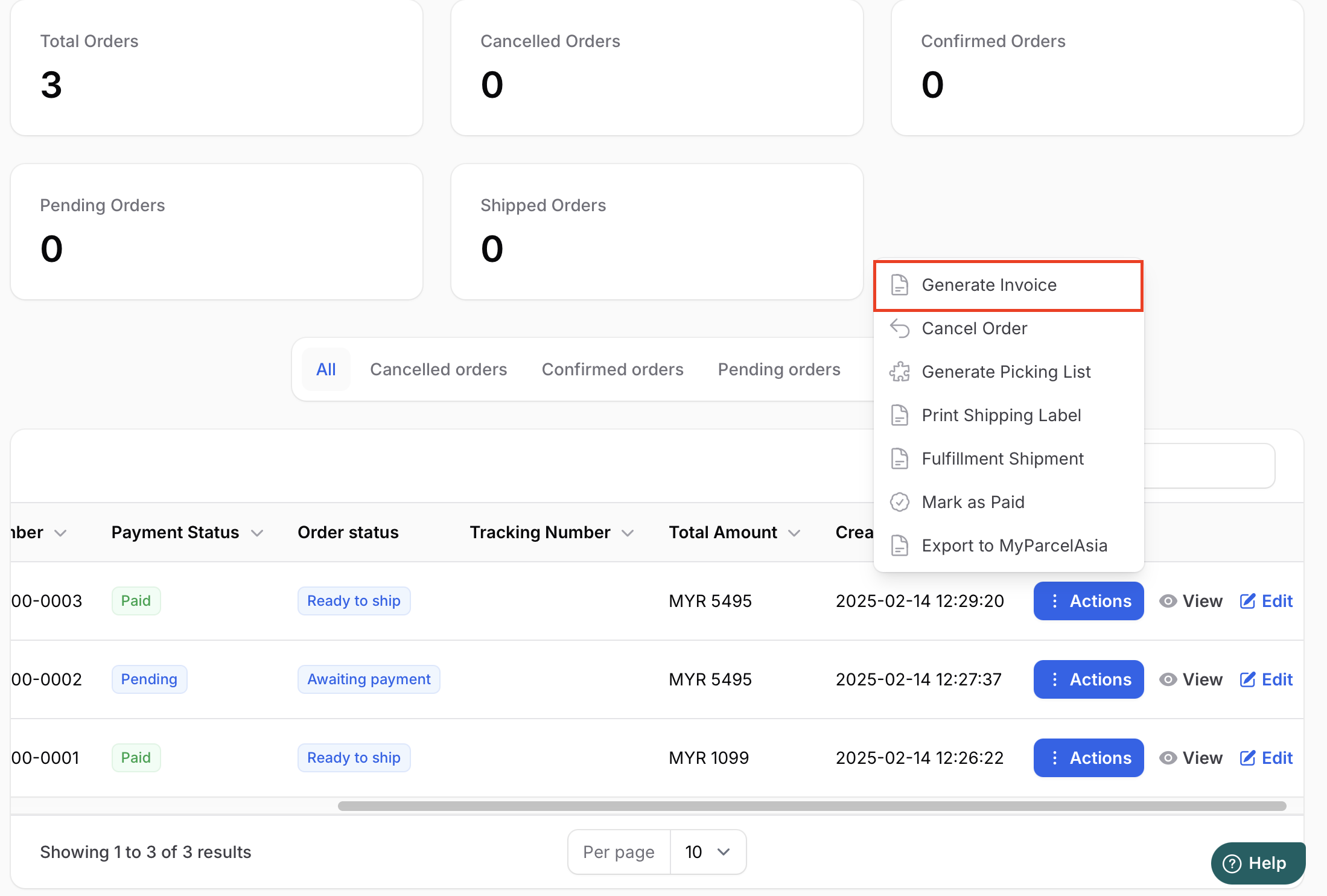Switch to the Cancelled orders tab

438,369
